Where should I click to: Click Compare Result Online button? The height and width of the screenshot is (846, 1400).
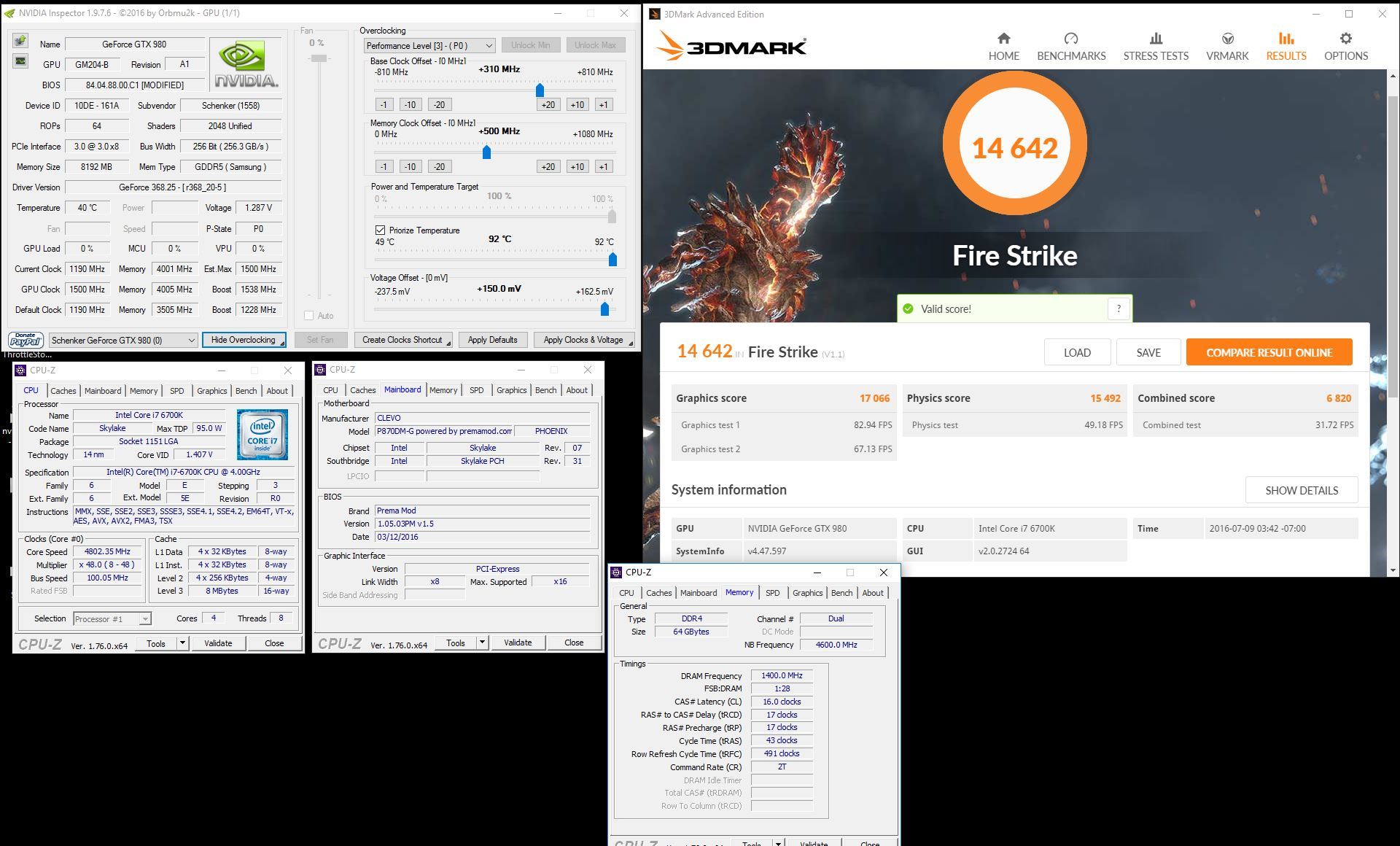1269,352
